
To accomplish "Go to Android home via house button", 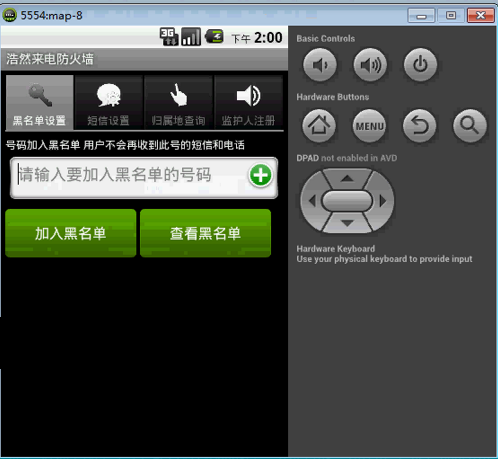I will point(319,126).
